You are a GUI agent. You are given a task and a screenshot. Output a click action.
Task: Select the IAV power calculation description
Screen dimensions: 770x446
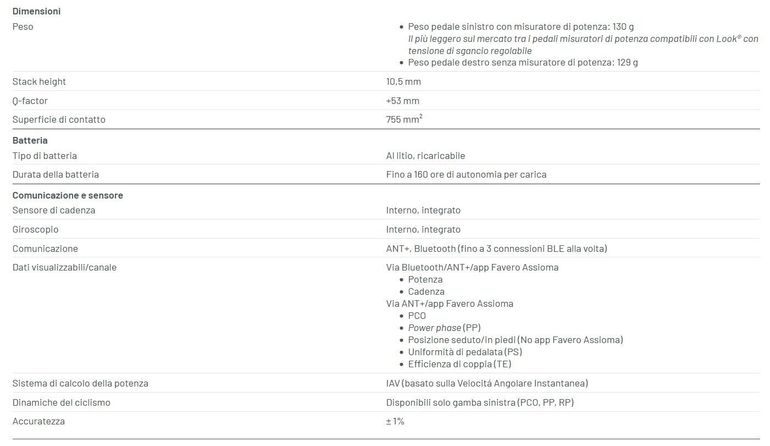[x=487, y=383]
